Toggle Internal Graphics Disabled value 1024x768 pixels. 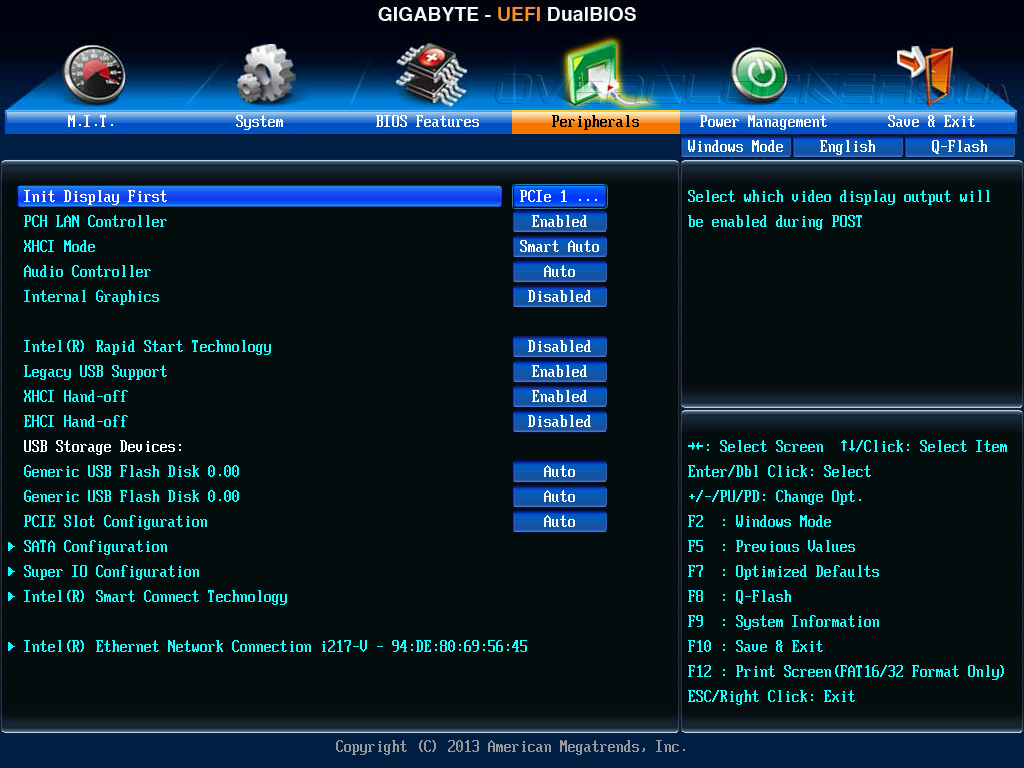[560, 296]
